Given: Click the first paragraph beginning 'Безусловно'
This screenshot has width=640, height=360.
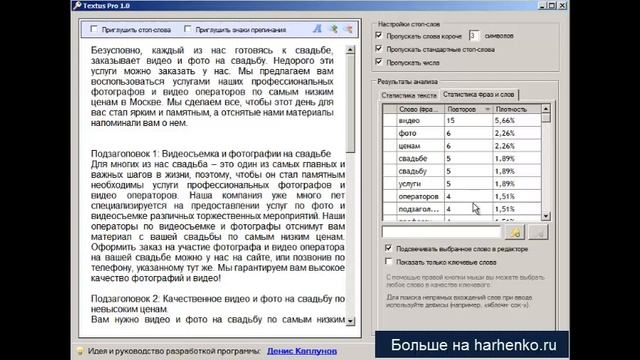Looking at the screenshot, I should (212, 87).
